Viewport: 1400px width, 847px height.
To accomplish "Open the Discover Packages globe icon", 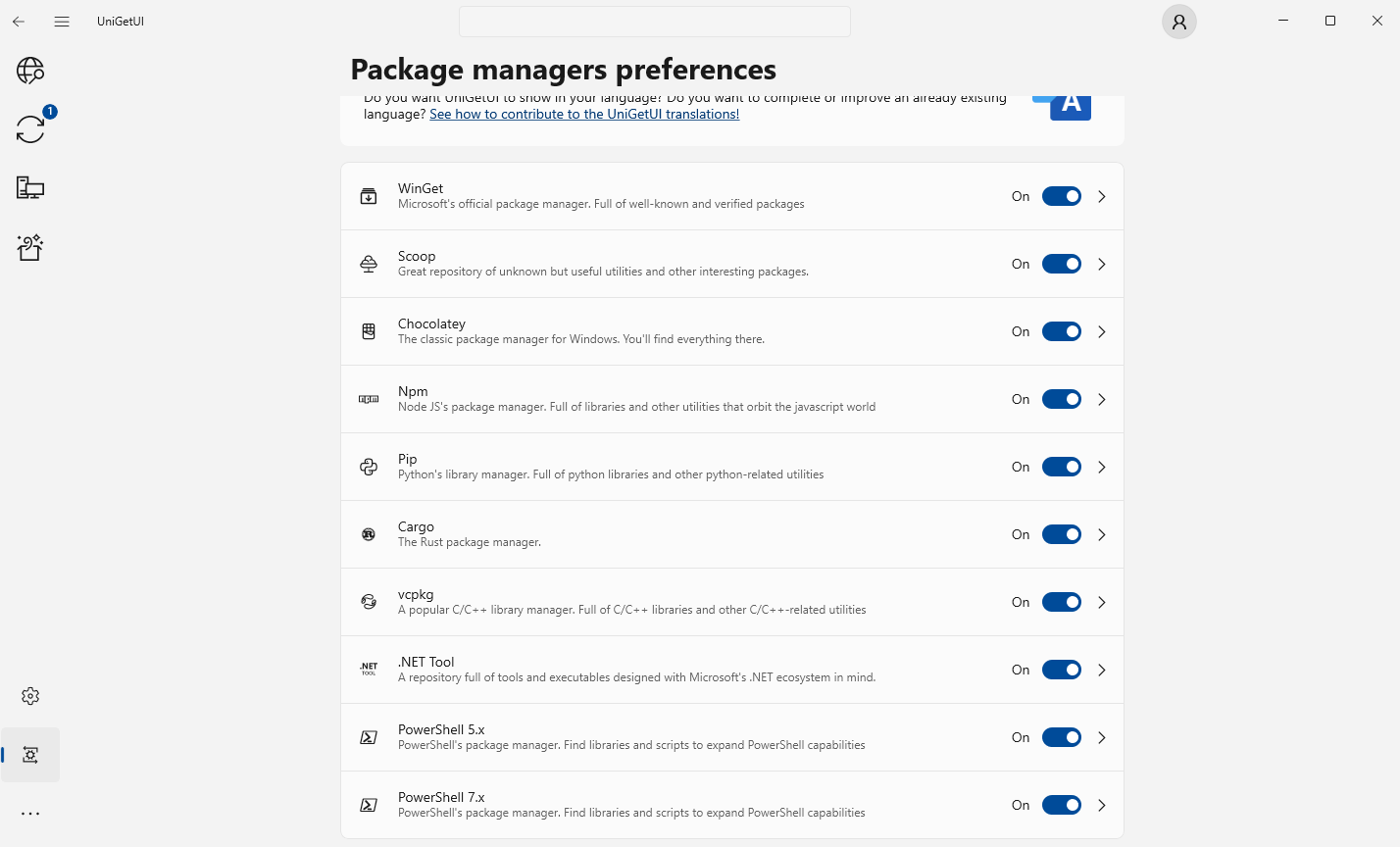I will pos(30,71).
